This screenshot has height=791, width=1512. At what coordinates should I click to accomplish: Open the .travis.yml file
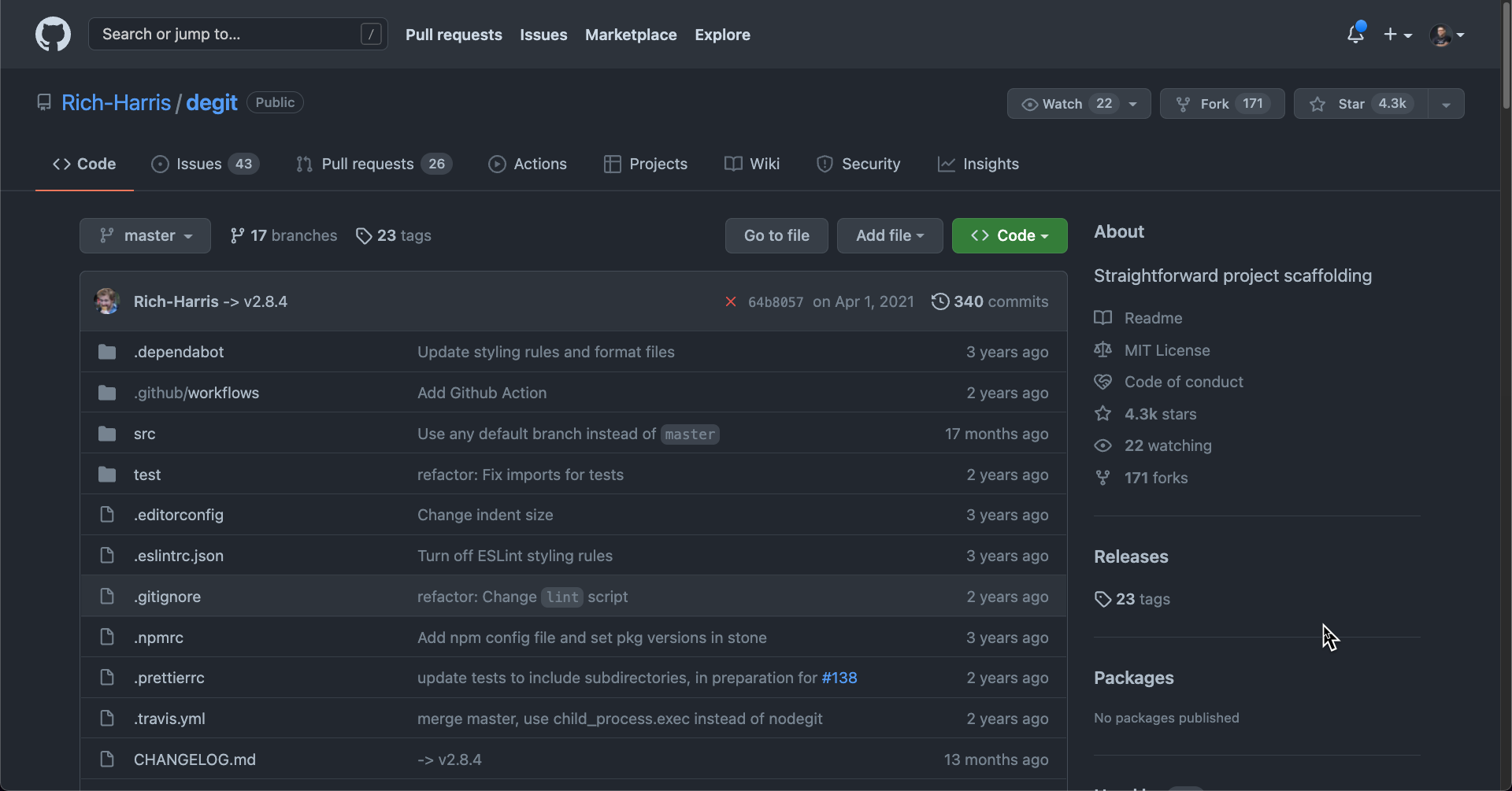169,719
